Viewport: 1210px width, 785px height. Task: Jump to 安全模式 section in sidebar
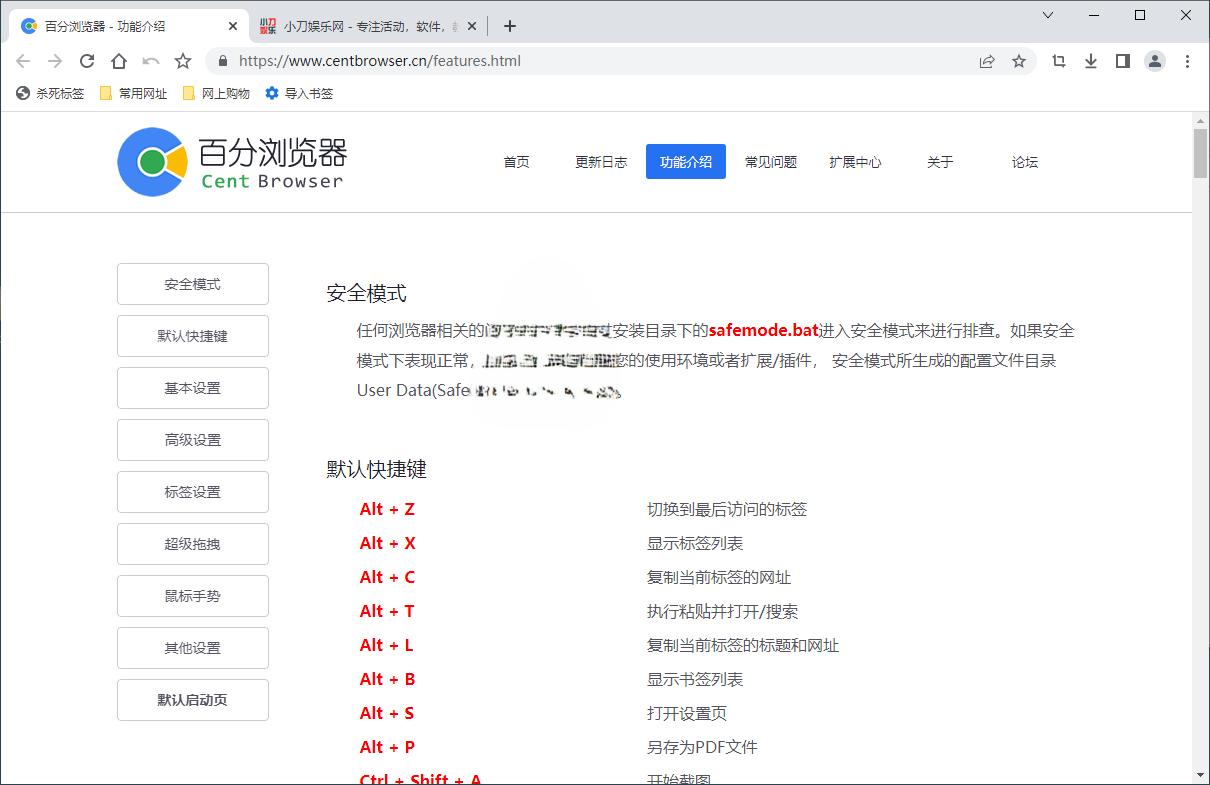click(193, 284)
